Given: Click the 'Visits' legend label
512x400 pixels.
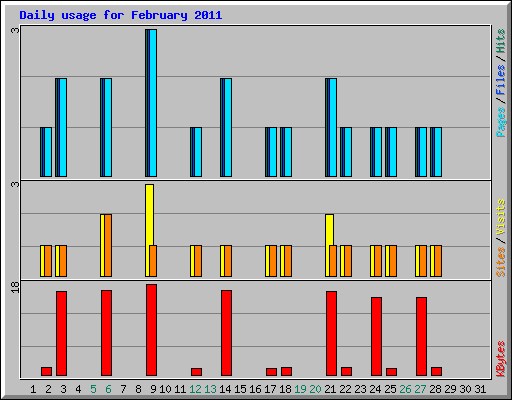Looking at the screenshot, I should (x=501, y=217).
